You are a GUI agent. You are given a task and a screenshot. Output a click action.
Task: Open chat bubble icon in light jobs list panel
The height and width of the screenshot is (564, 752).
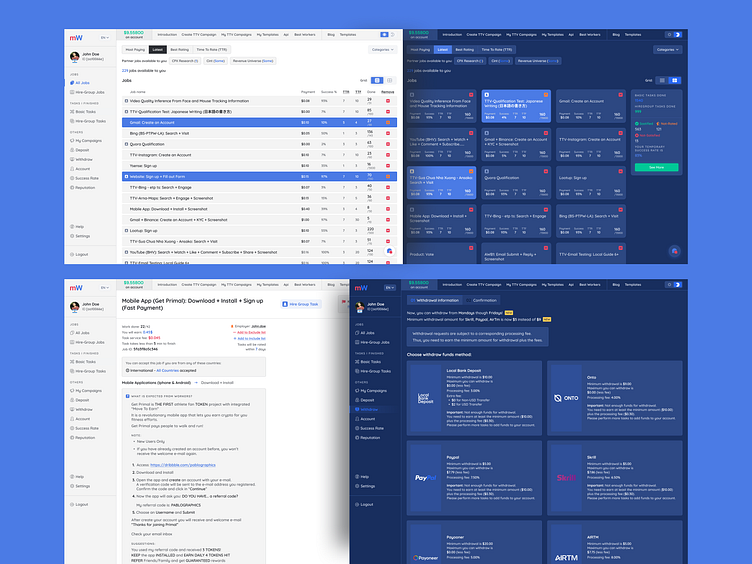[x=389, y=251]
